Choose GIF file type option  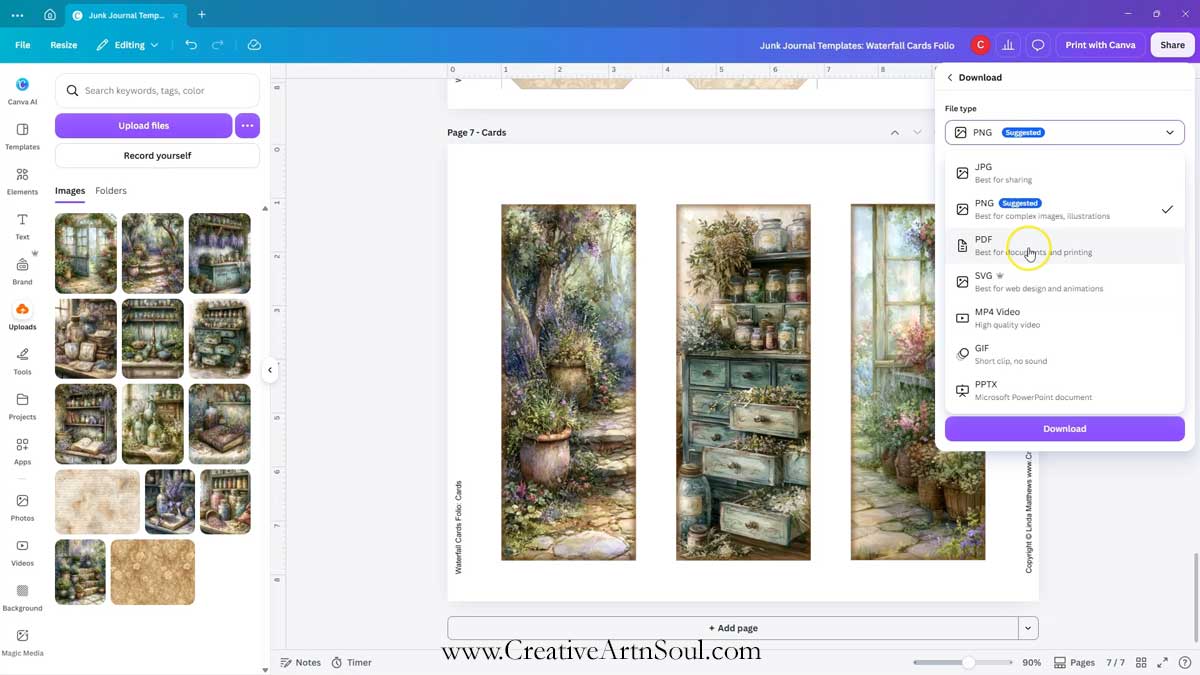click(x=1064, y=354)
